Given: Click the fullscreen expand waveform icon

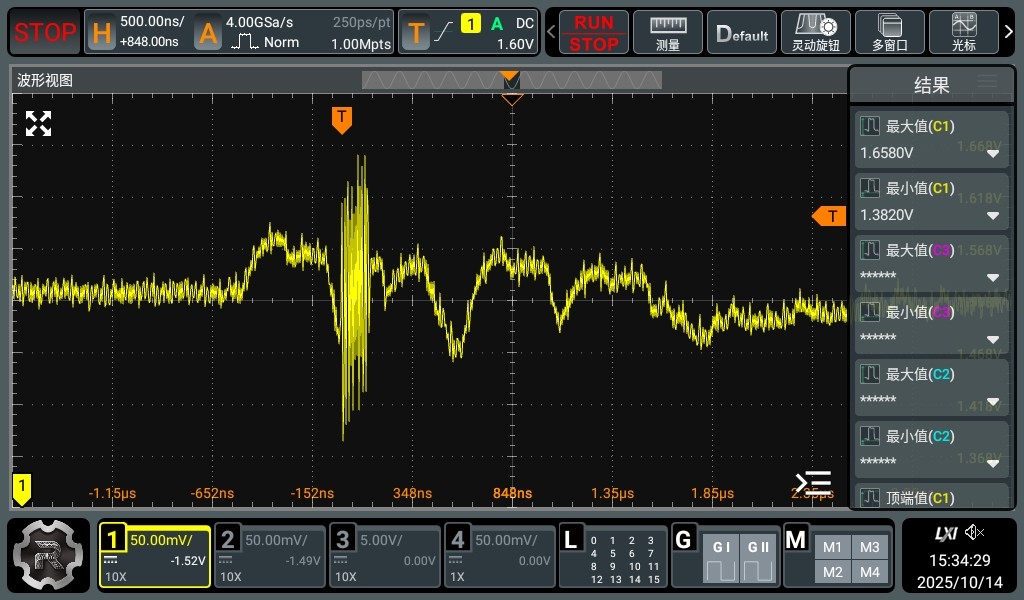Looking at the screenshot, I should point(38,124).
